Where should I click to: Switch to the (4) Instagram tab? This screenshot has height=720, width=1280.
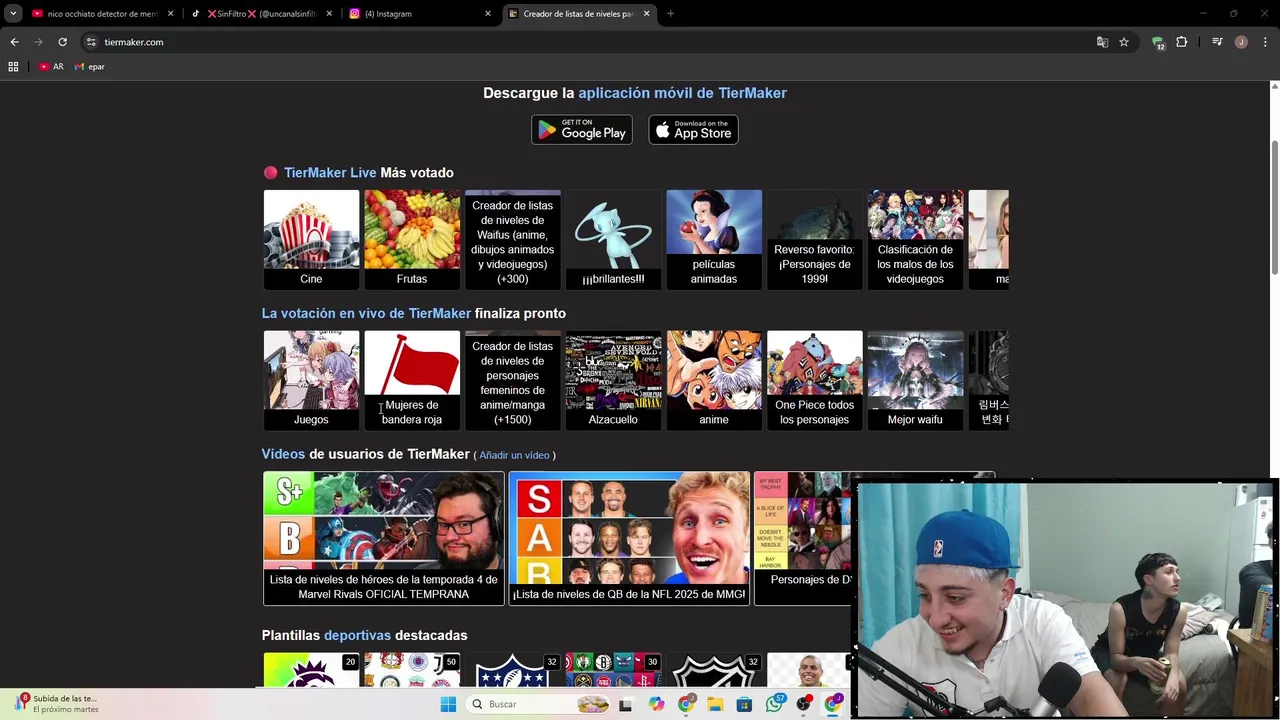[x=420, y=14]
